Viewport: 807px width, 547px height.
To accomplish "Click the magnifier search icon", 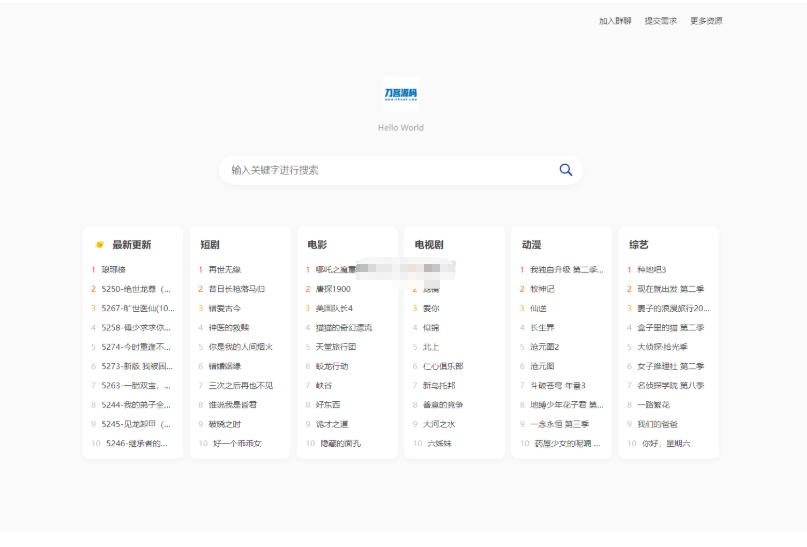I will (566, 170).
